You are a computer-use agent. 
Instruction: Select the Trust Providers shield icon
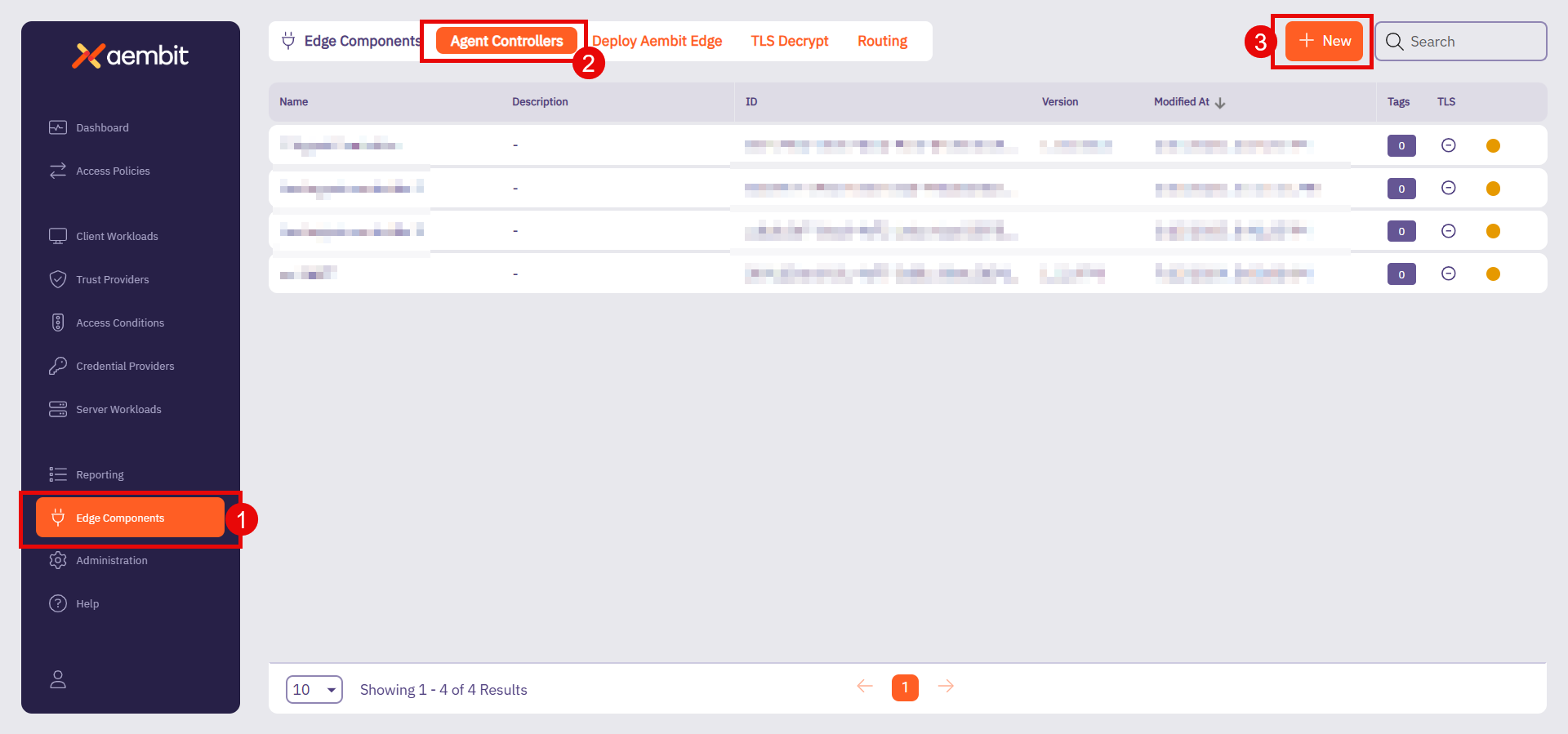tap(58, 279)
